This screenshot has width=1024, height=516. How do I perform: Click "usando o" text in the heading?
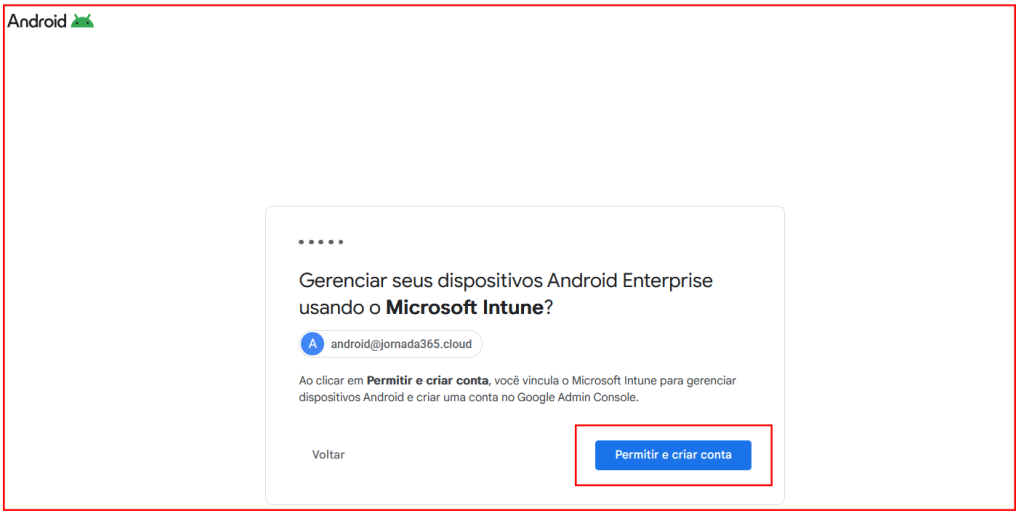click(340, 308)
